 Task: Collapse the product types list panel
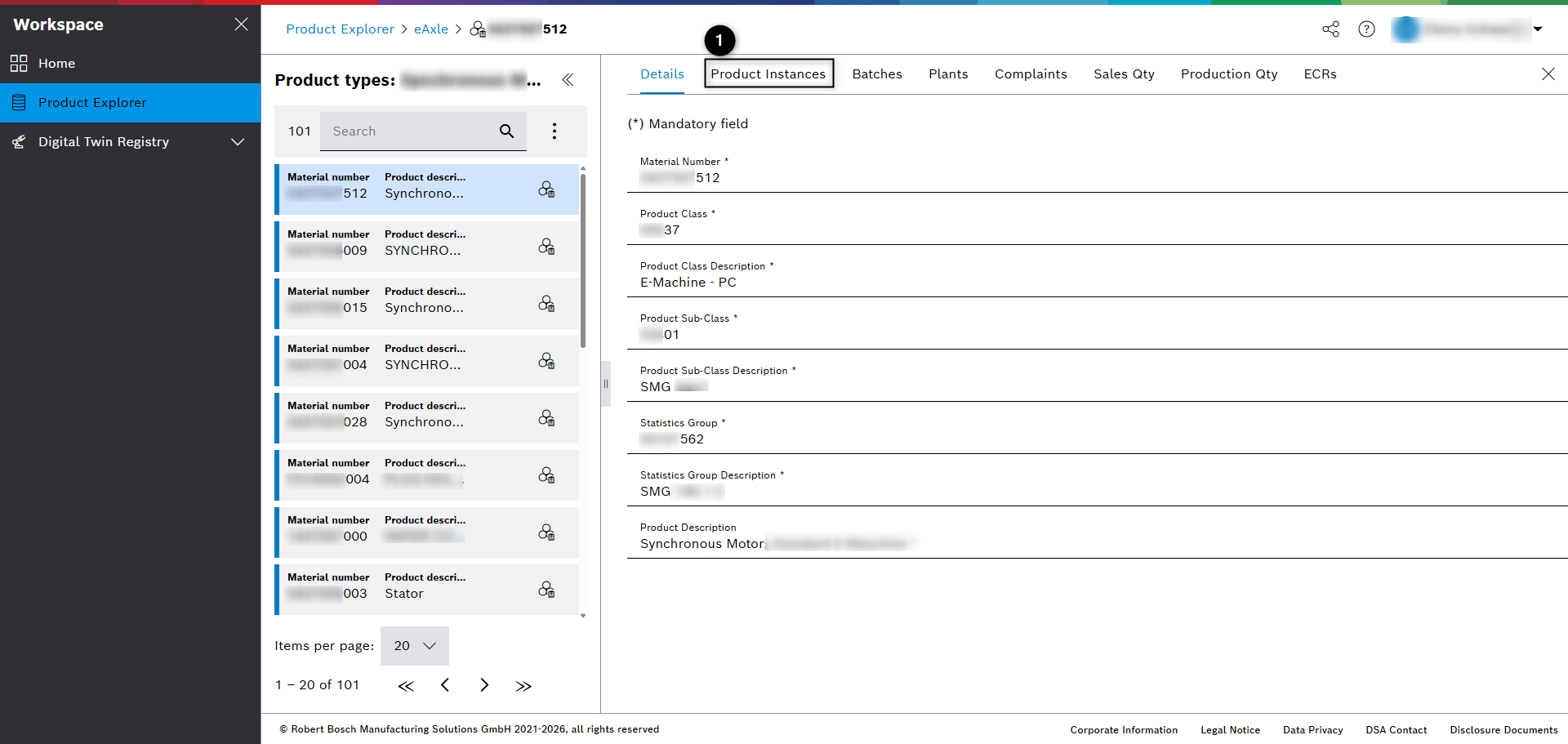(568, 80)
